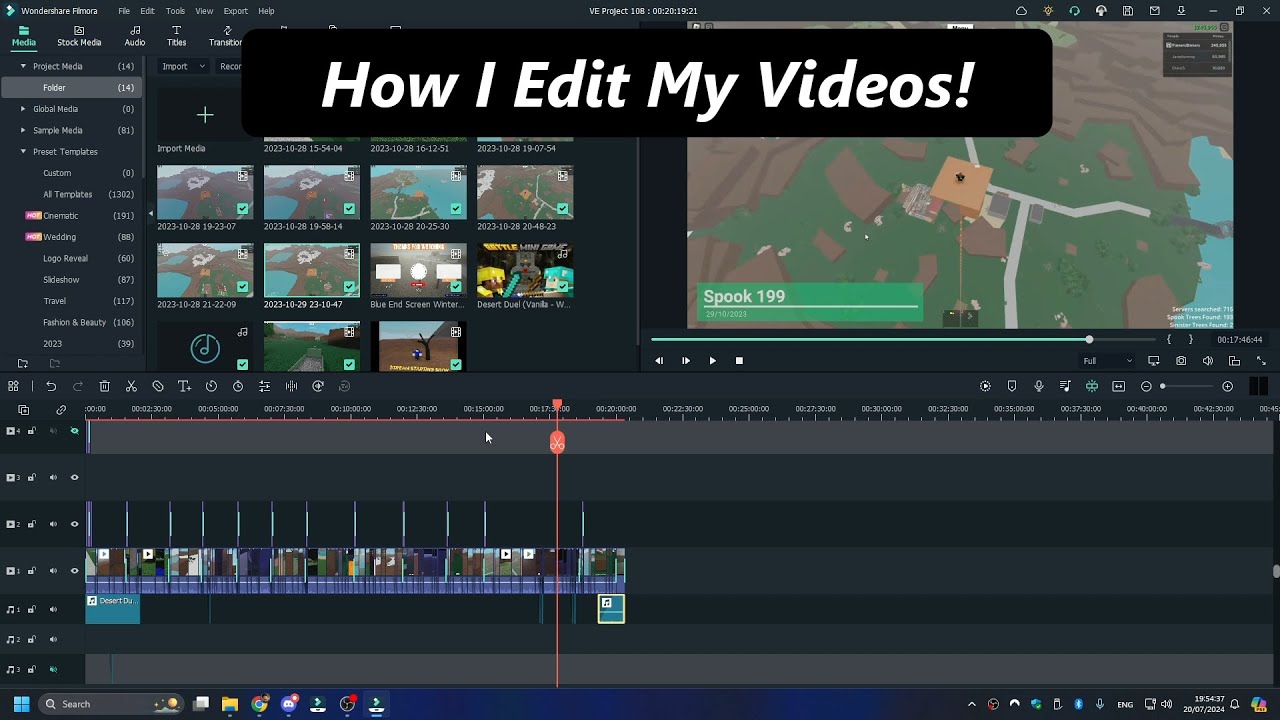The image size is (1280, 720).
Task: Click the Delete trash icon in timeline toolbar
Action: coord(104,386)
